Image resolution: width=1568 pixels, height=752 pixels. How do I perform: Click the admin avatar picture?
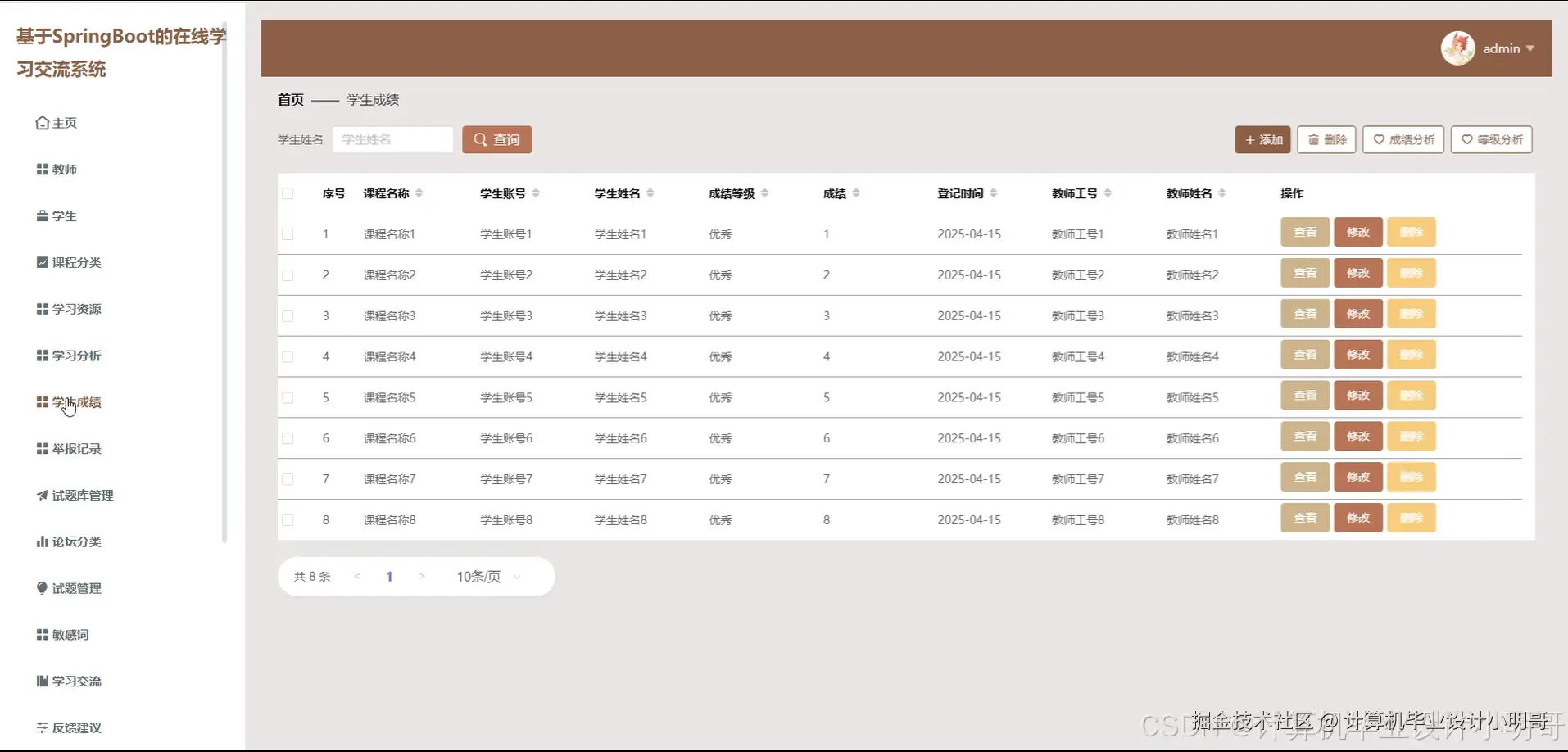[x=1458, y=48]
